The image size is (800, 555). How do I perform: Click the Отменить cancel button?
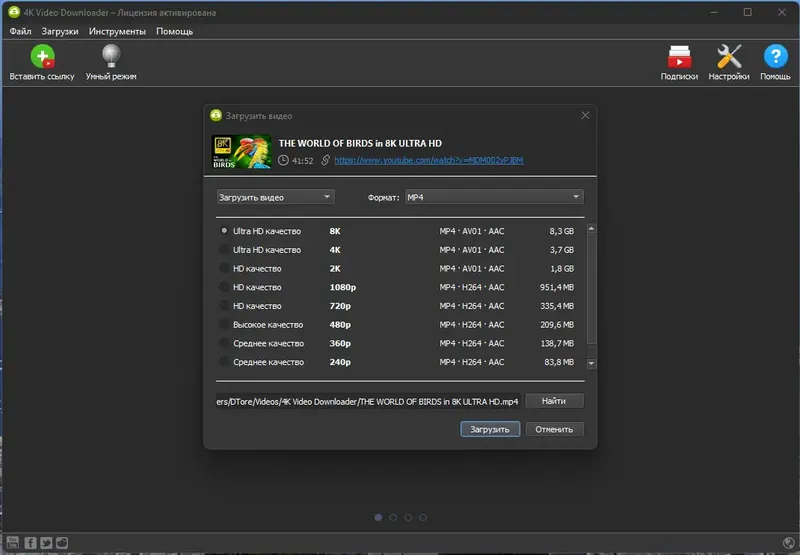[554, 429]
